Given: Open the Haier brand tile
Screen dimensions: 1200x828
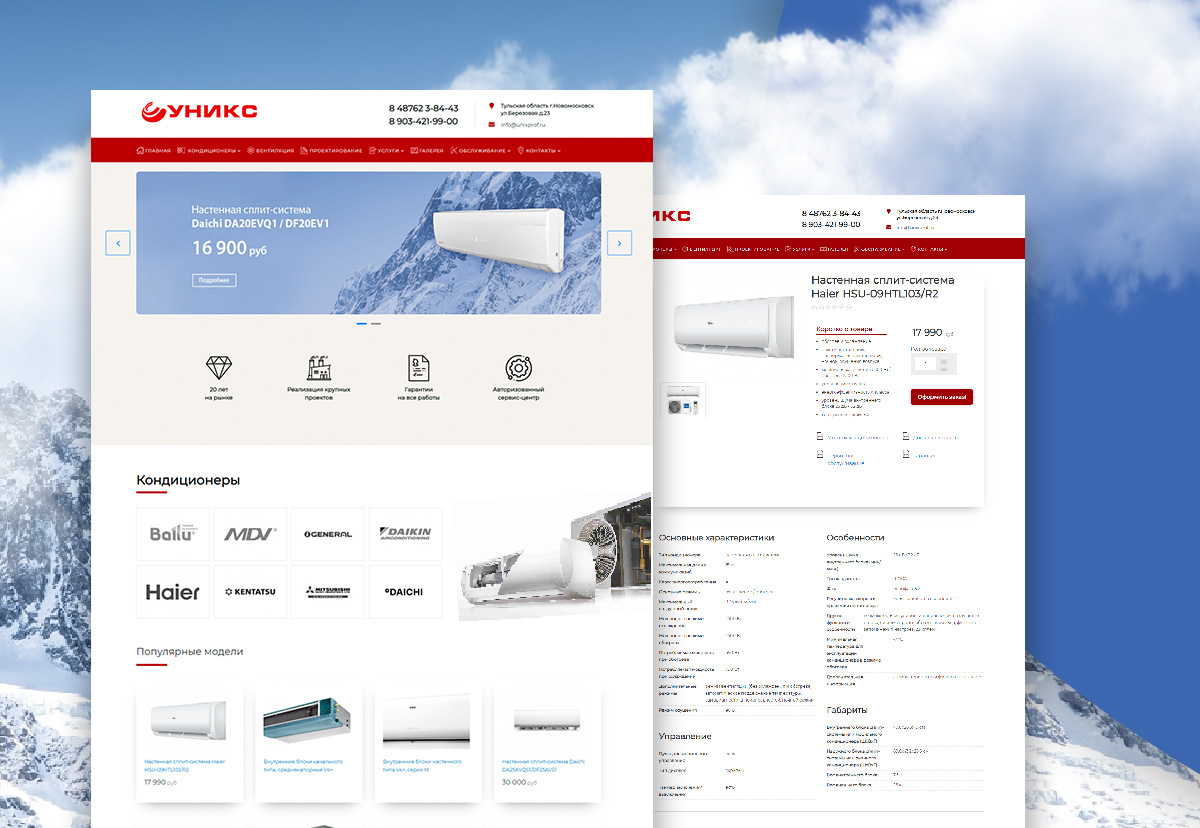Looking at the screenshot, I should (x=173, y=592).
